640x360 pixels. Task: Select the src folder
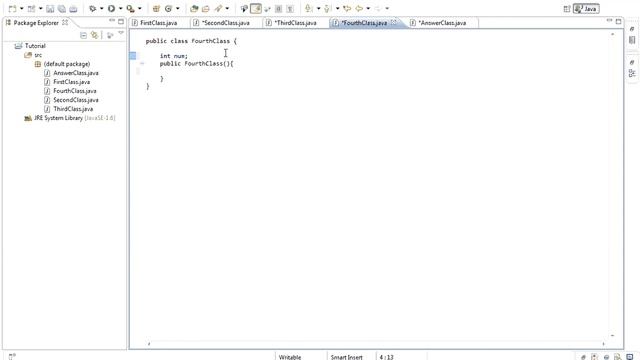click(x=38, y=55)
